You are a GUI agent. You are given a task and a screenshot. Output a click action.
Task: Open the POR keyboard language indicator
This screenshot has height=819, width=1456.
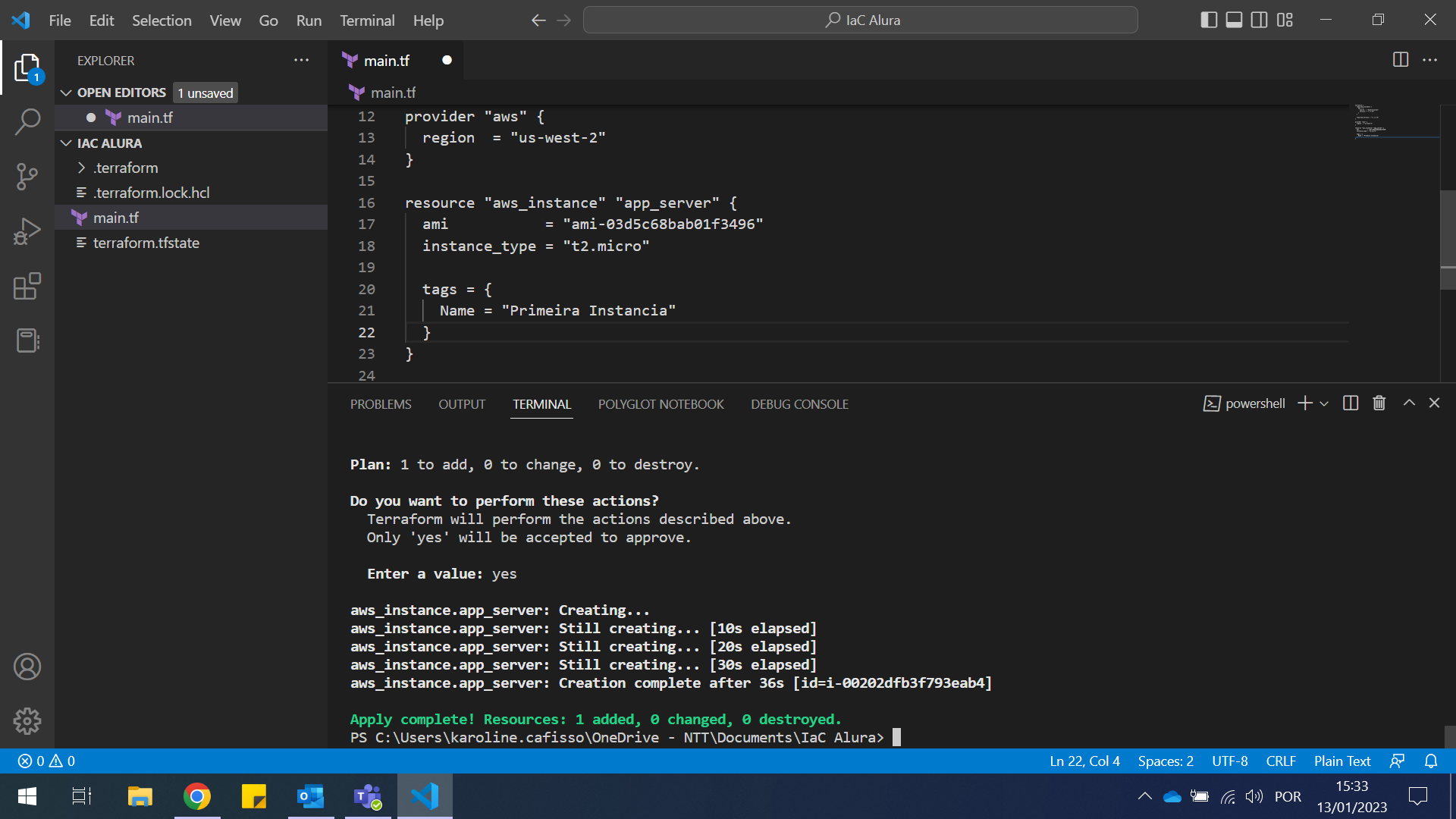pos(1288,796)
